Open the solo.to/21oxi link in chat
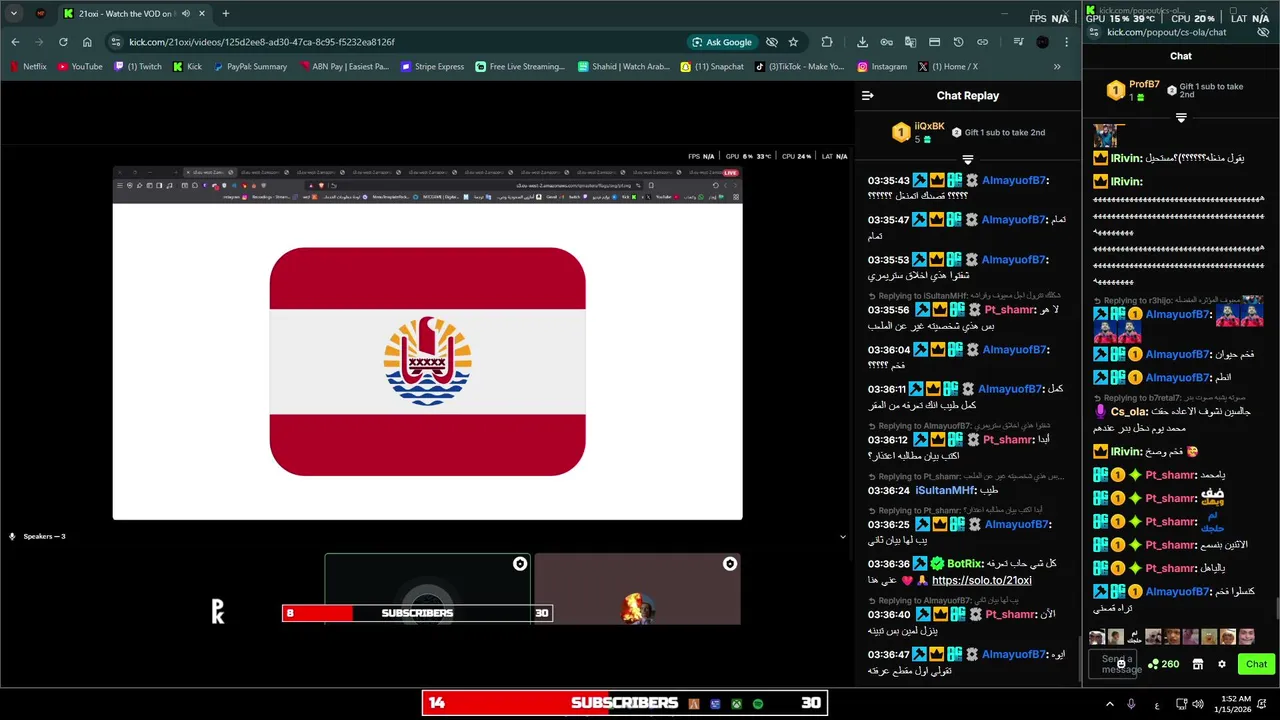Image resolution: width=1280 pixels, height=720 pixels. (x=981, y=580)
